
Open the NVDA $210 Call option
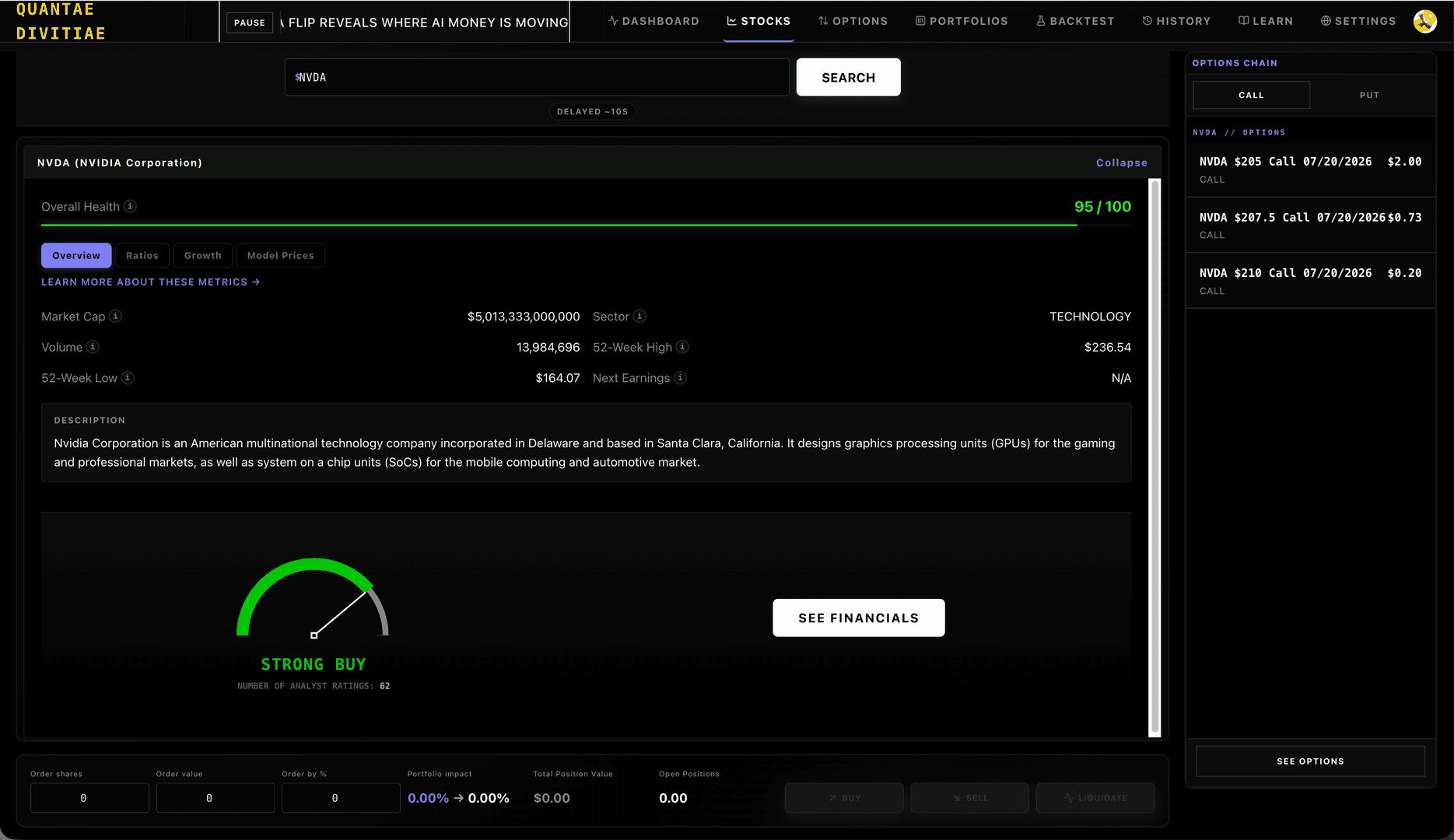[1310, 281]
